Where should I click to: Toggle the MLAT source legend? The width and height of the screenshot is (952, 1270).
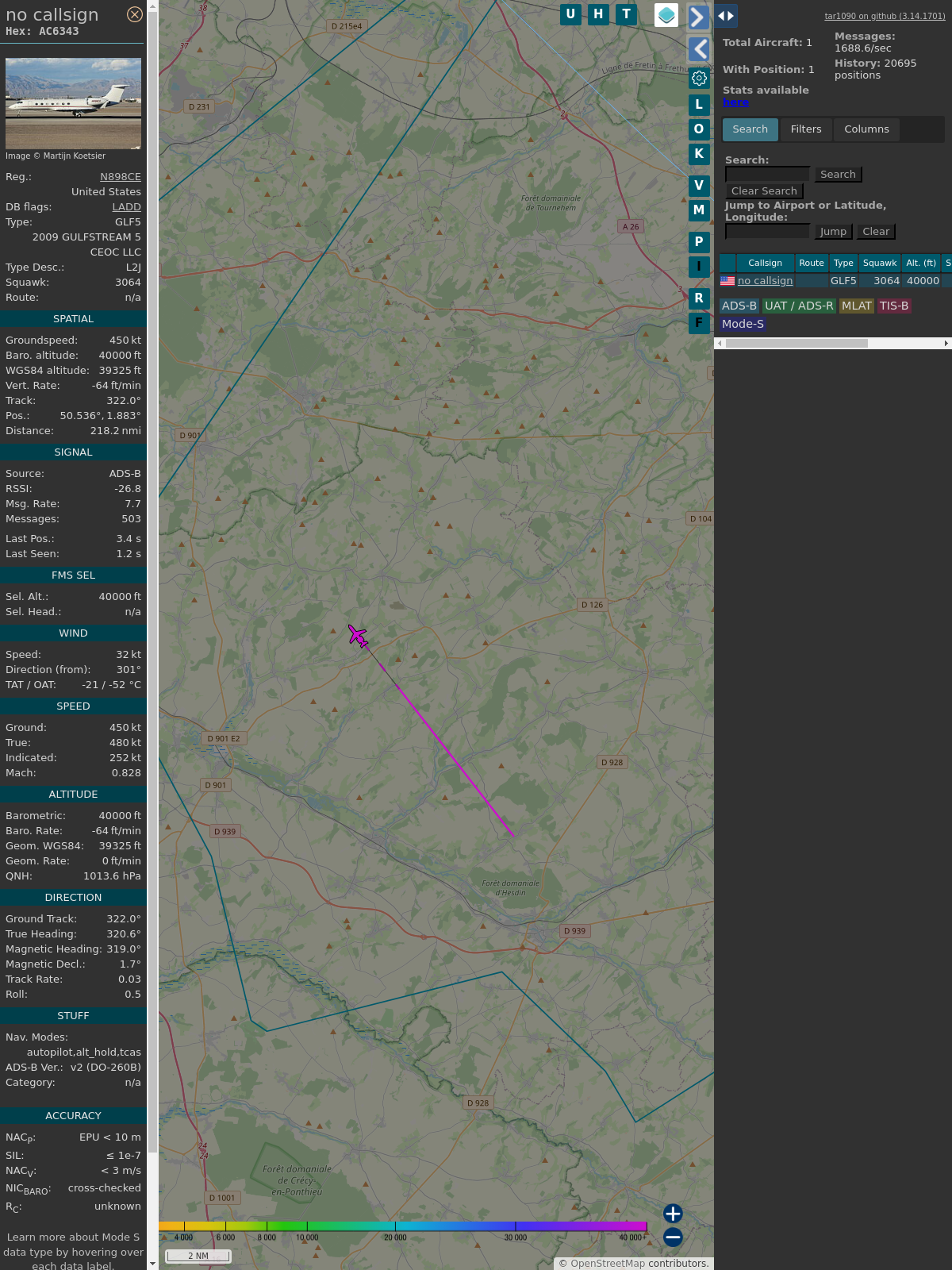tap(857, 306)
